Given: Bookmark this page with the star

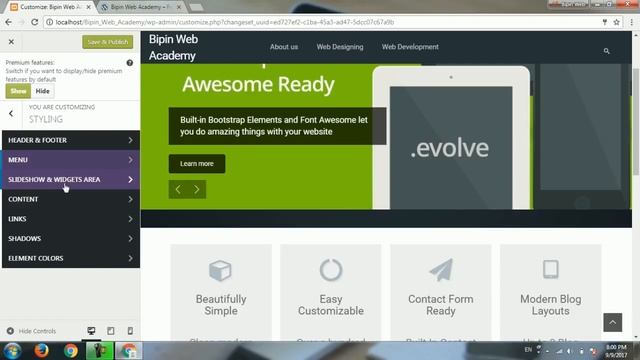Looking at the screenshot, I should pyautogui.click(x=616, y=22).
